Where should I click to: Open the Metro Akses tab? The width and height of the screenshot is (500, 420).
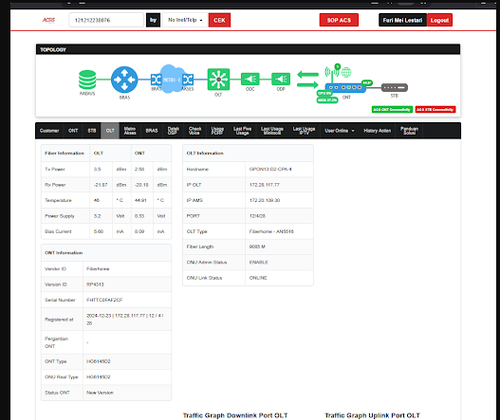tap(130, 131)
